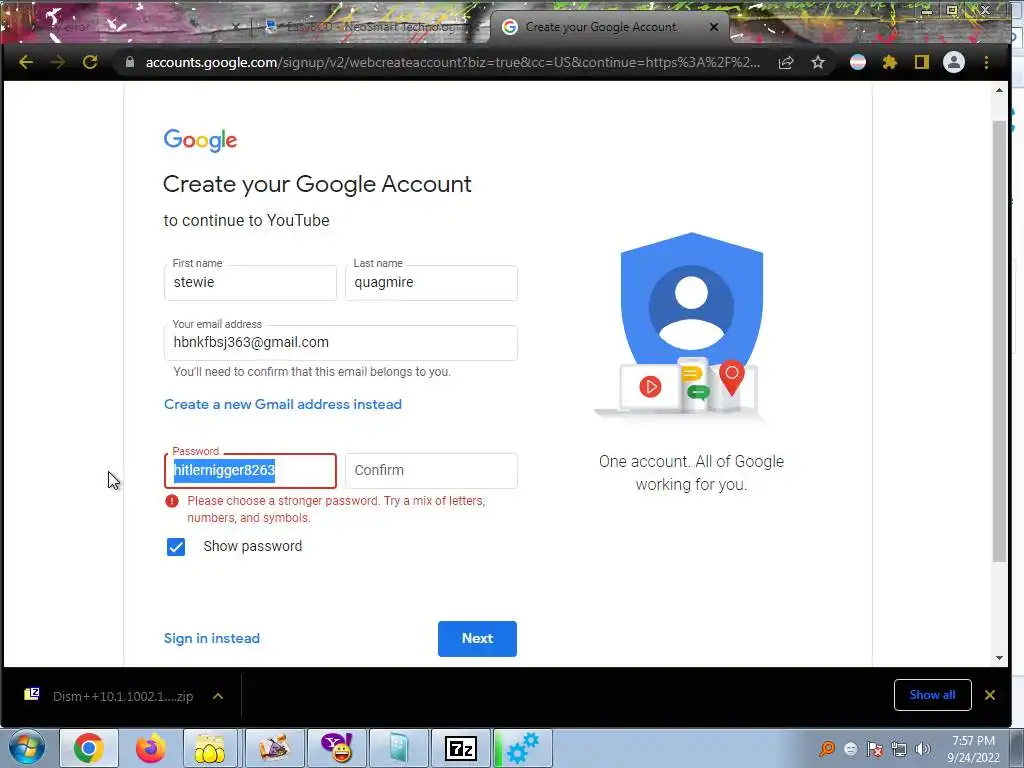Close the Create your Google Account tab
The width and height of the screenshot is (1024, 768).
tap(714, 27)
